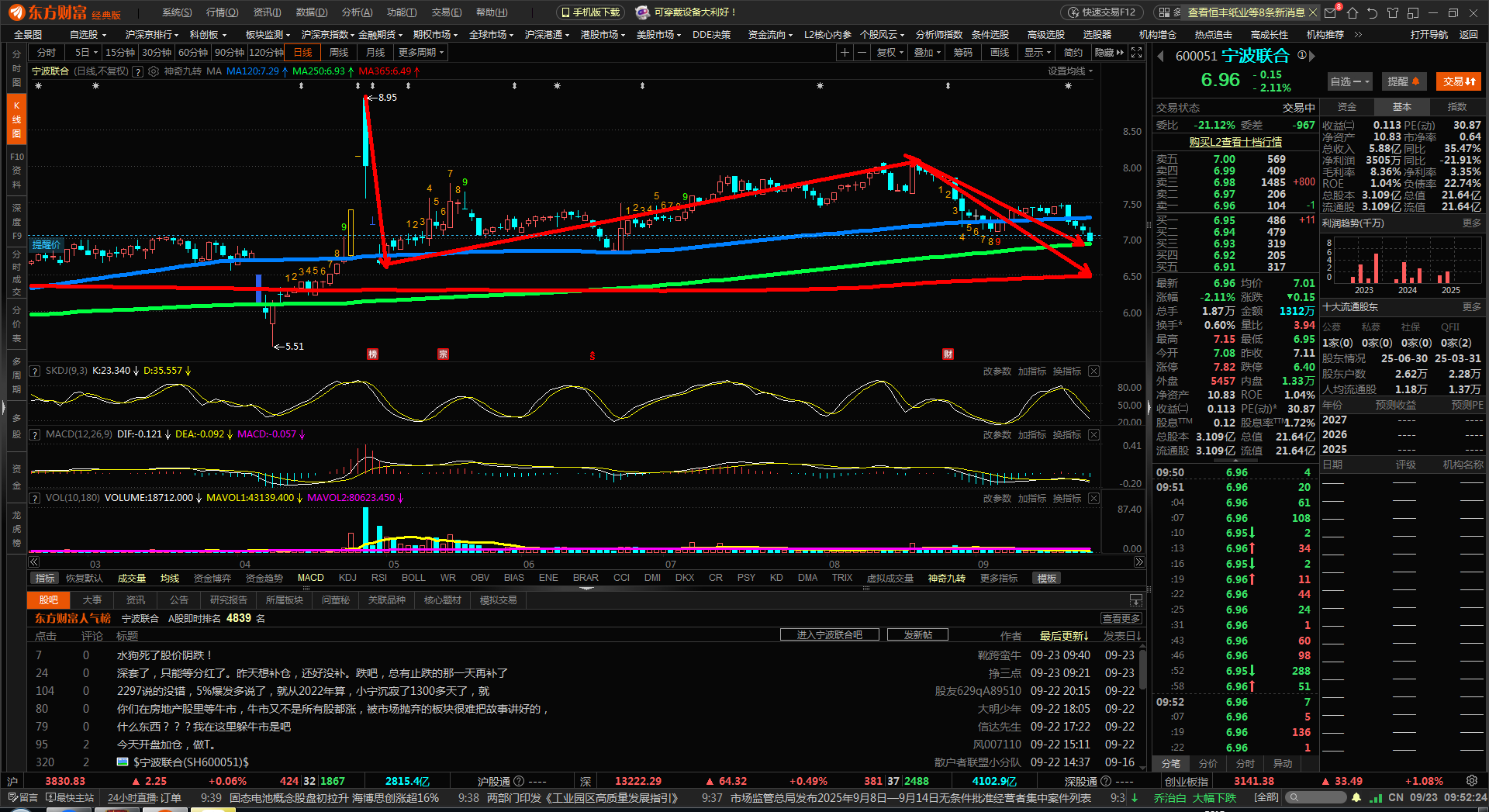This screenshot has width=1489, height=812.
Task: Open K-line help question mark icon
Action: tap(137, 71)
